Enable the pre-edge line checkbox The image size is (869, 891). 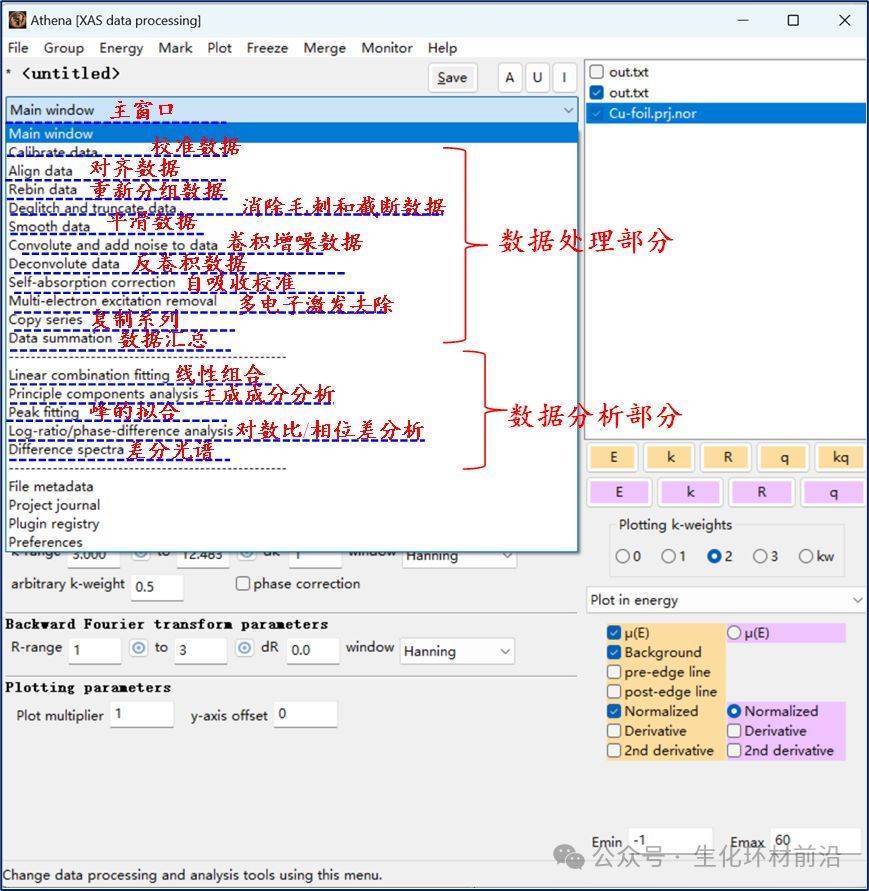614,672
